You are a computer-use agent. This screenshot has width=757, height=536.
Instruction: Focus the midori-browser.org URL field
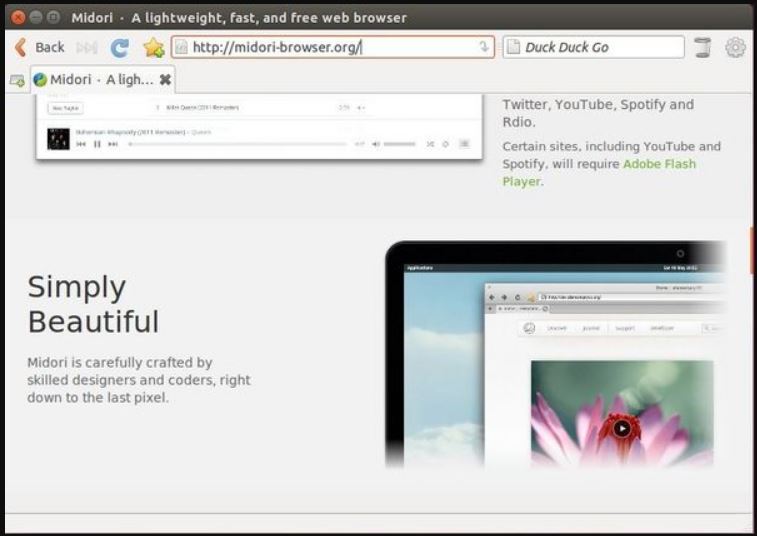[333, 47]
